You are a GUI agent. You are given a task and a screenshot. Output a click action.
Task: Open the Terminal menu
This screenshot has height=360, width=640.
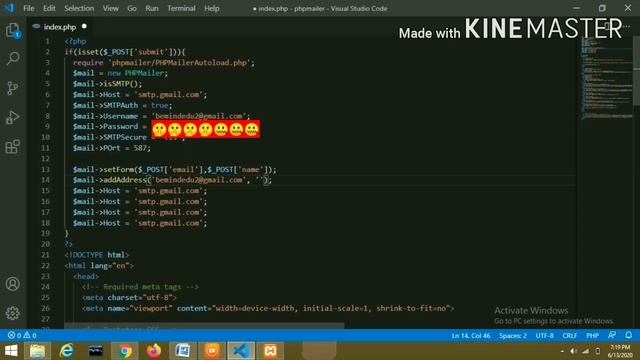181,8
